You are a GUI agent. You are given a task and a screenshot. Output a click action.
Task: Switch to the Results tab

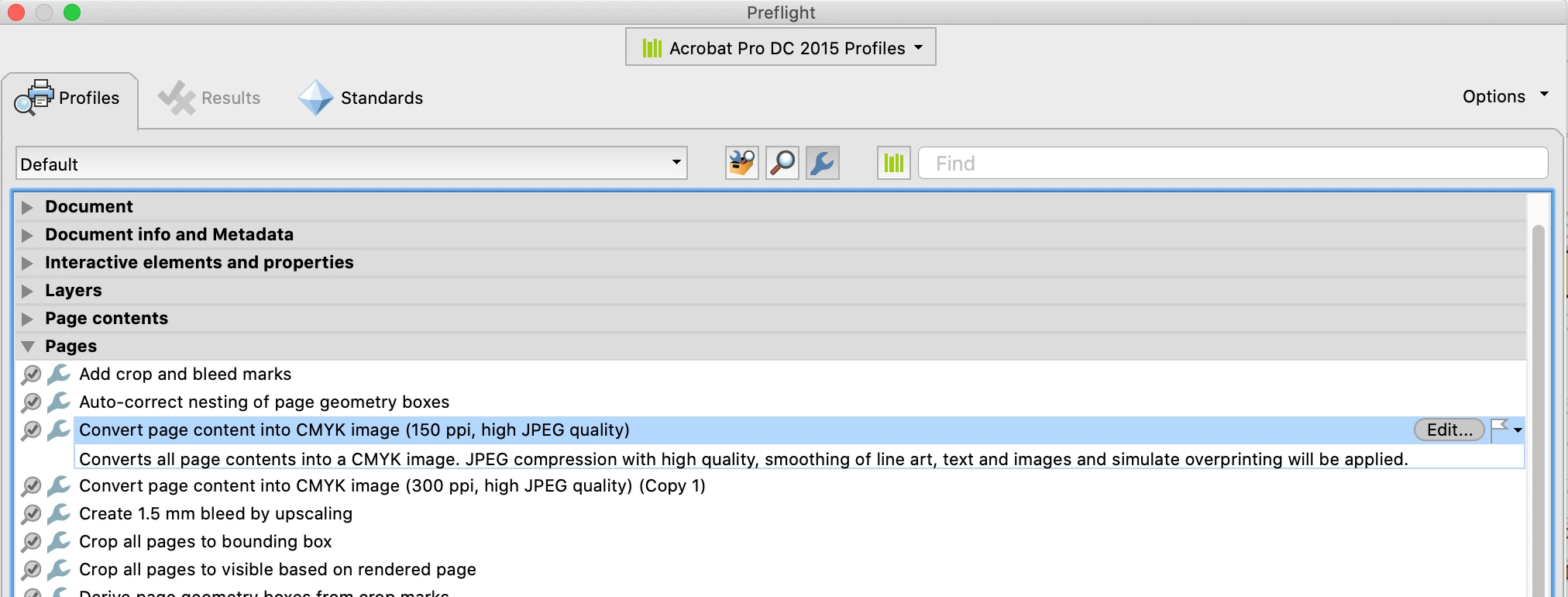[209, 98]
